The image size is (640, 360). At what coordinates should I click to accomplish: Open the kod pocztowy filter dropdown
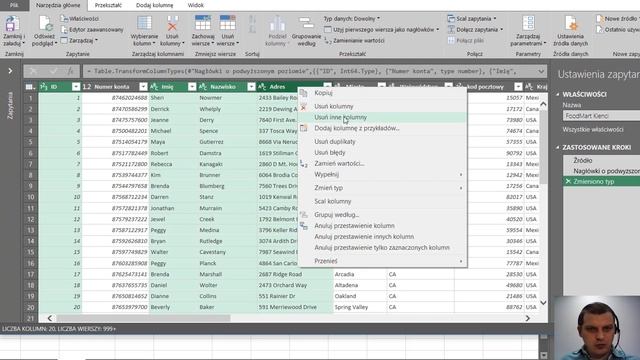[518, 87]
